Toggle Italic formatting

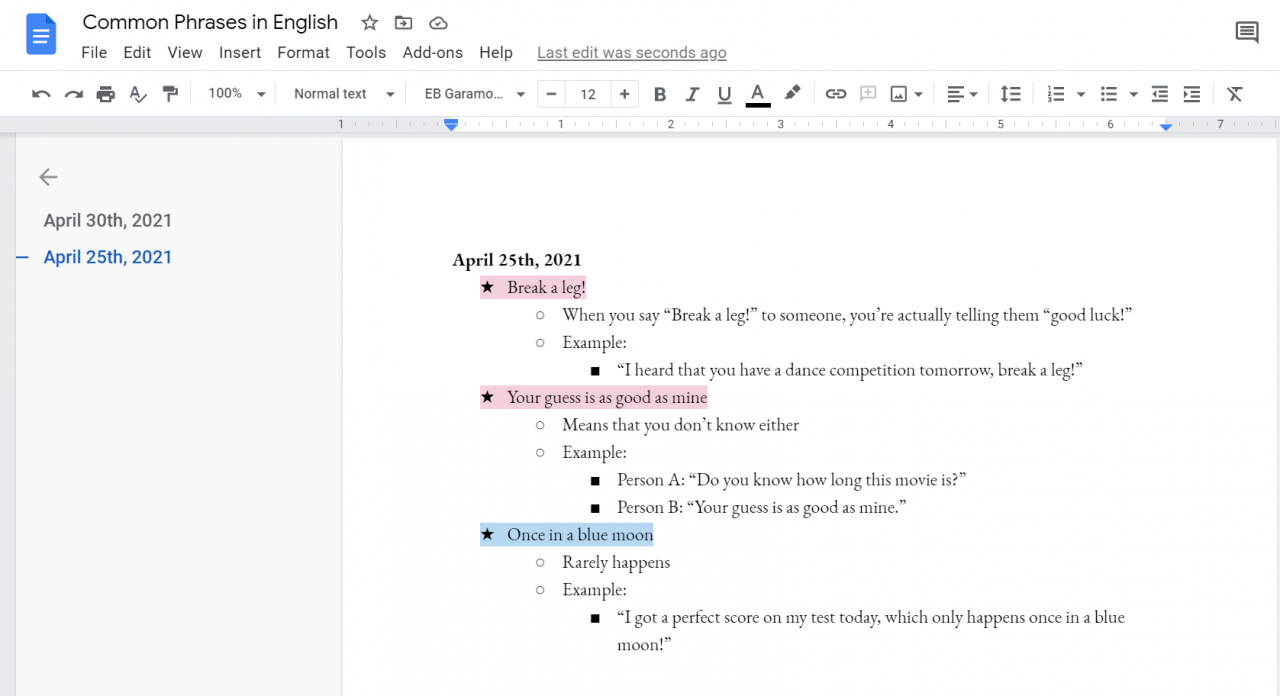(x=692, y=94)
